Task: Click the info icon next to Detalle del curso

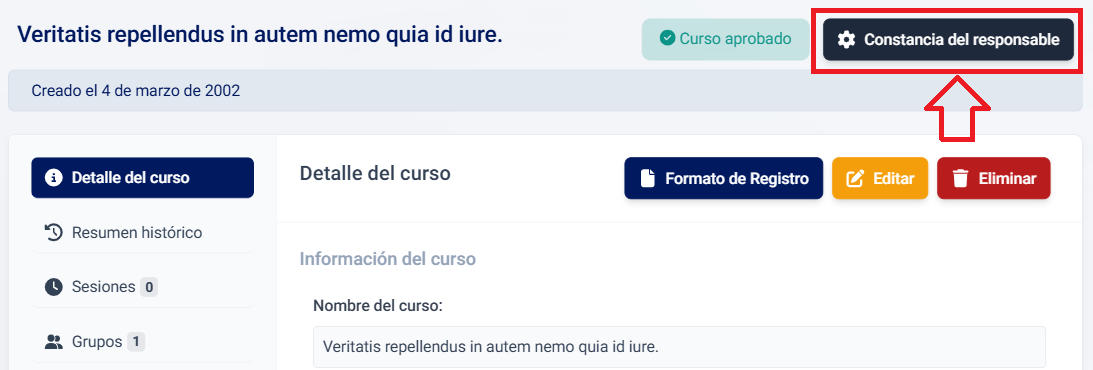Action: point(54,178)
